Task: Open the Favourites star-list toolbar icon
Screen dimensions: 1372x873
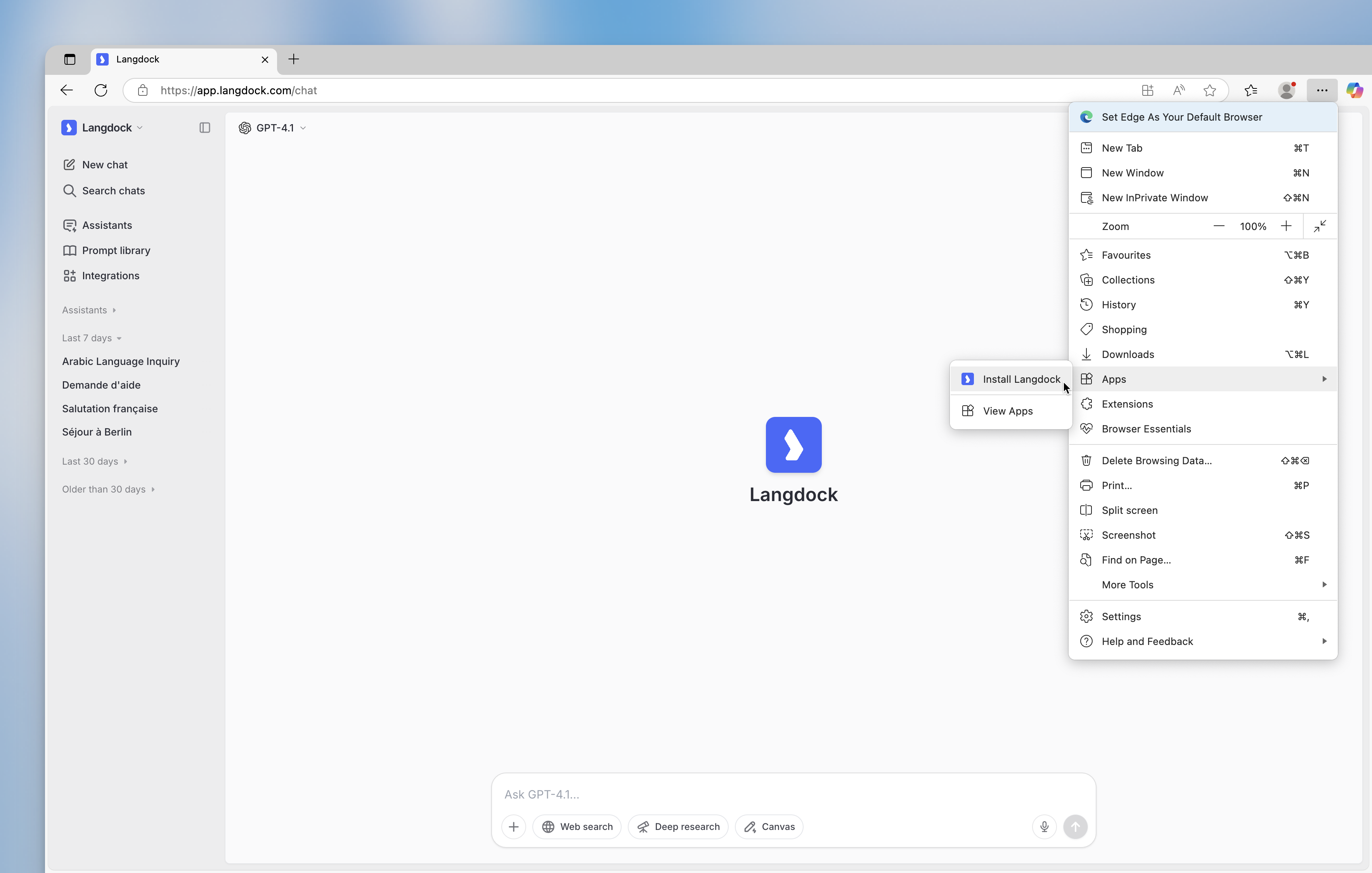Action: [x=1251, y=90]
